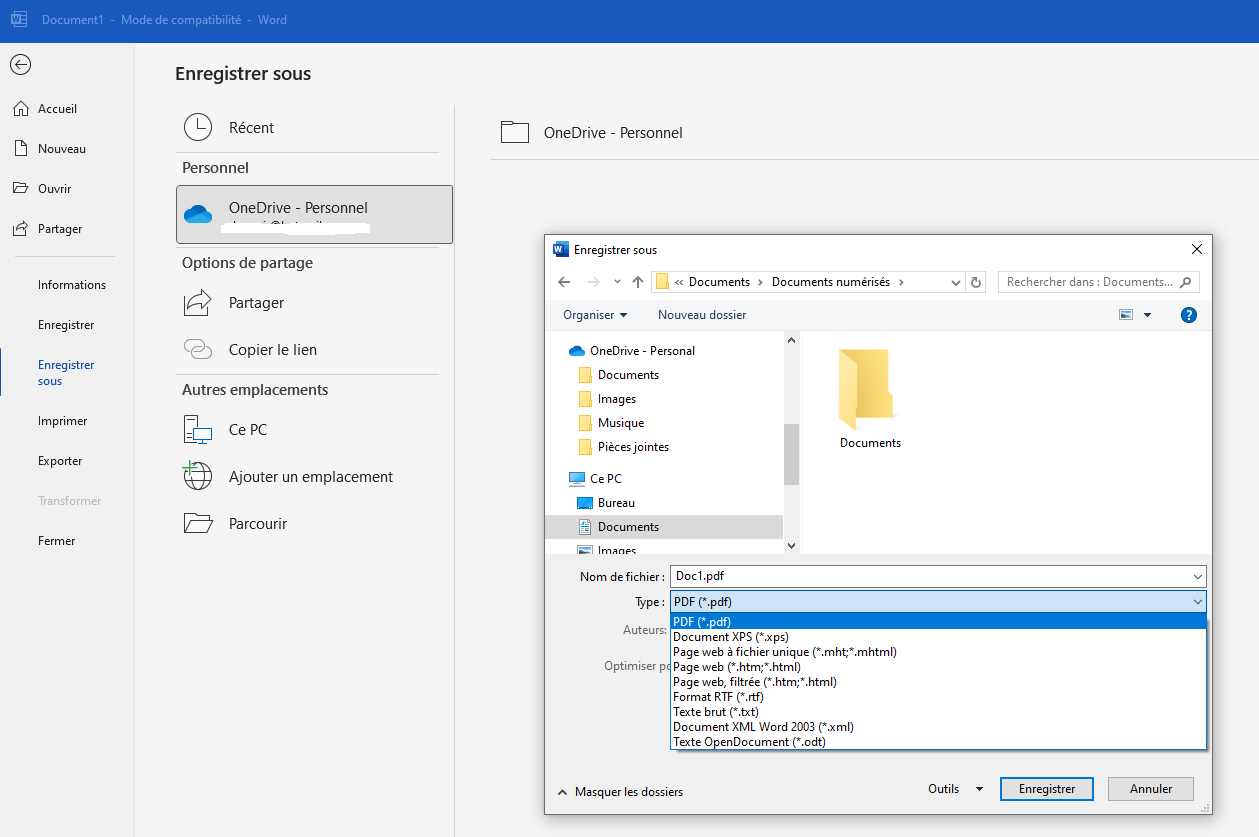The width and height of the screenshot is (1259, 837).
Task: Expand the Organiser dropdown menu
Action: click(595, 315)
